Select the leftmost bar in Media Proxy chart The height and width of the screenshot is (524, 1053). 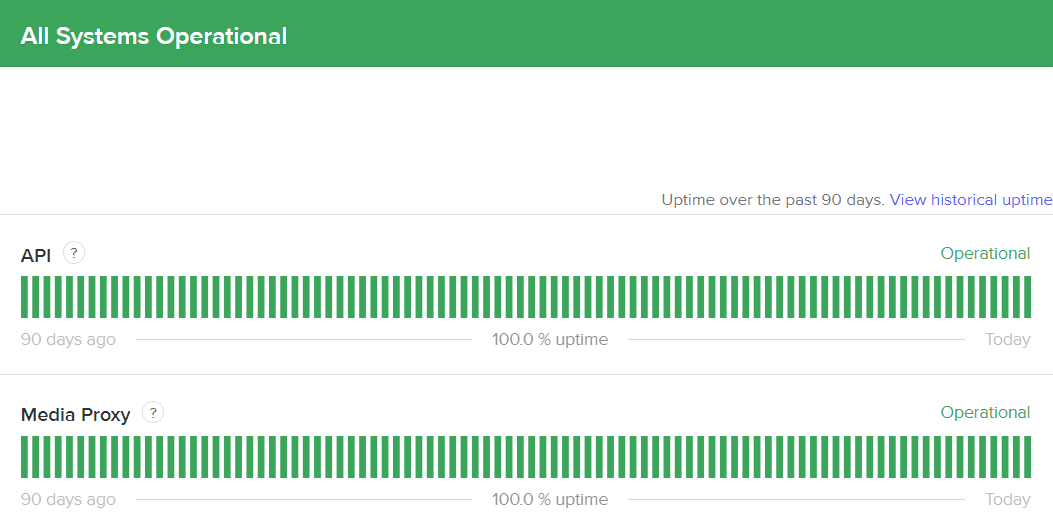click(25, 456)
